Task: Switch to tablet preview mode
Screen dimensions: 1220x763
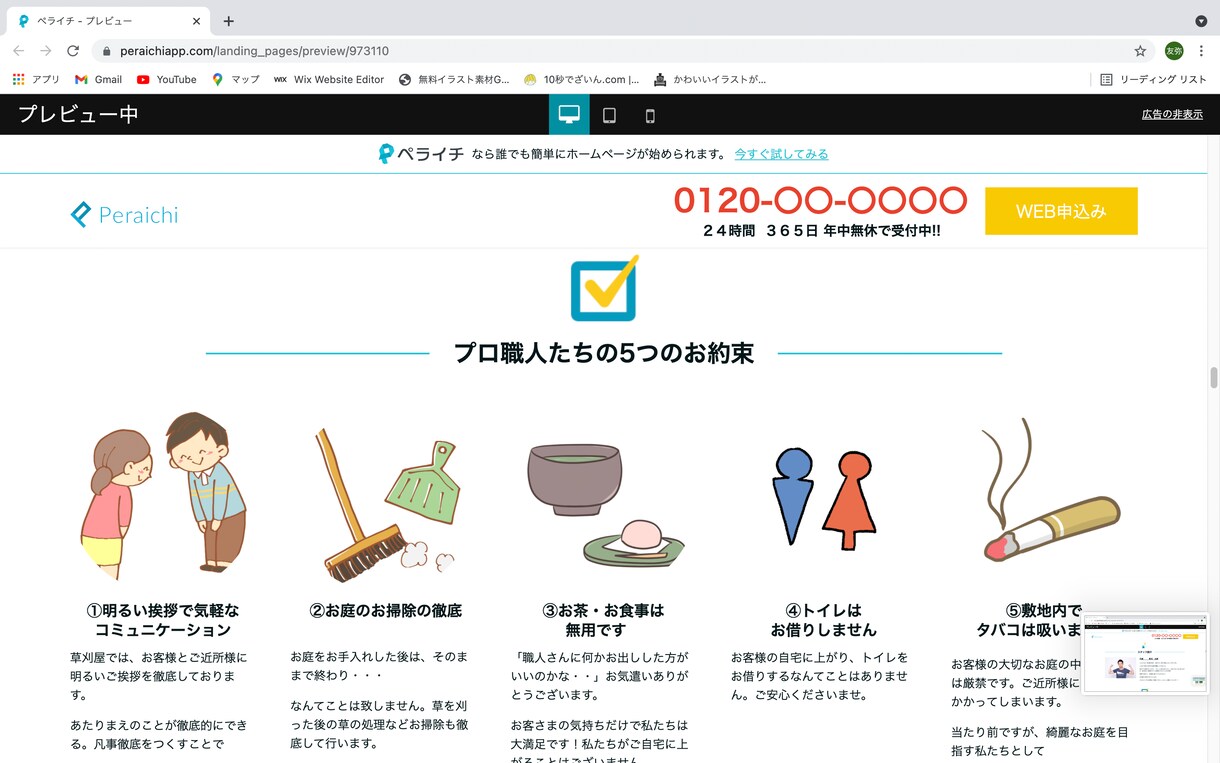Action: (609, 116)
